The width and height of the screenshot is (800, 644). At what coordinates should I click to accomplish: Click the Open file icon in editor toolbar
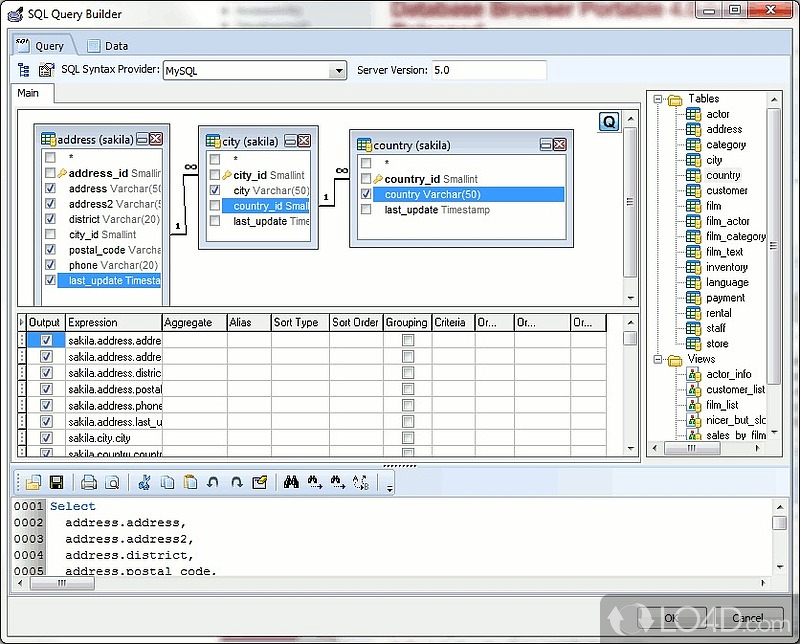[33, 482]
